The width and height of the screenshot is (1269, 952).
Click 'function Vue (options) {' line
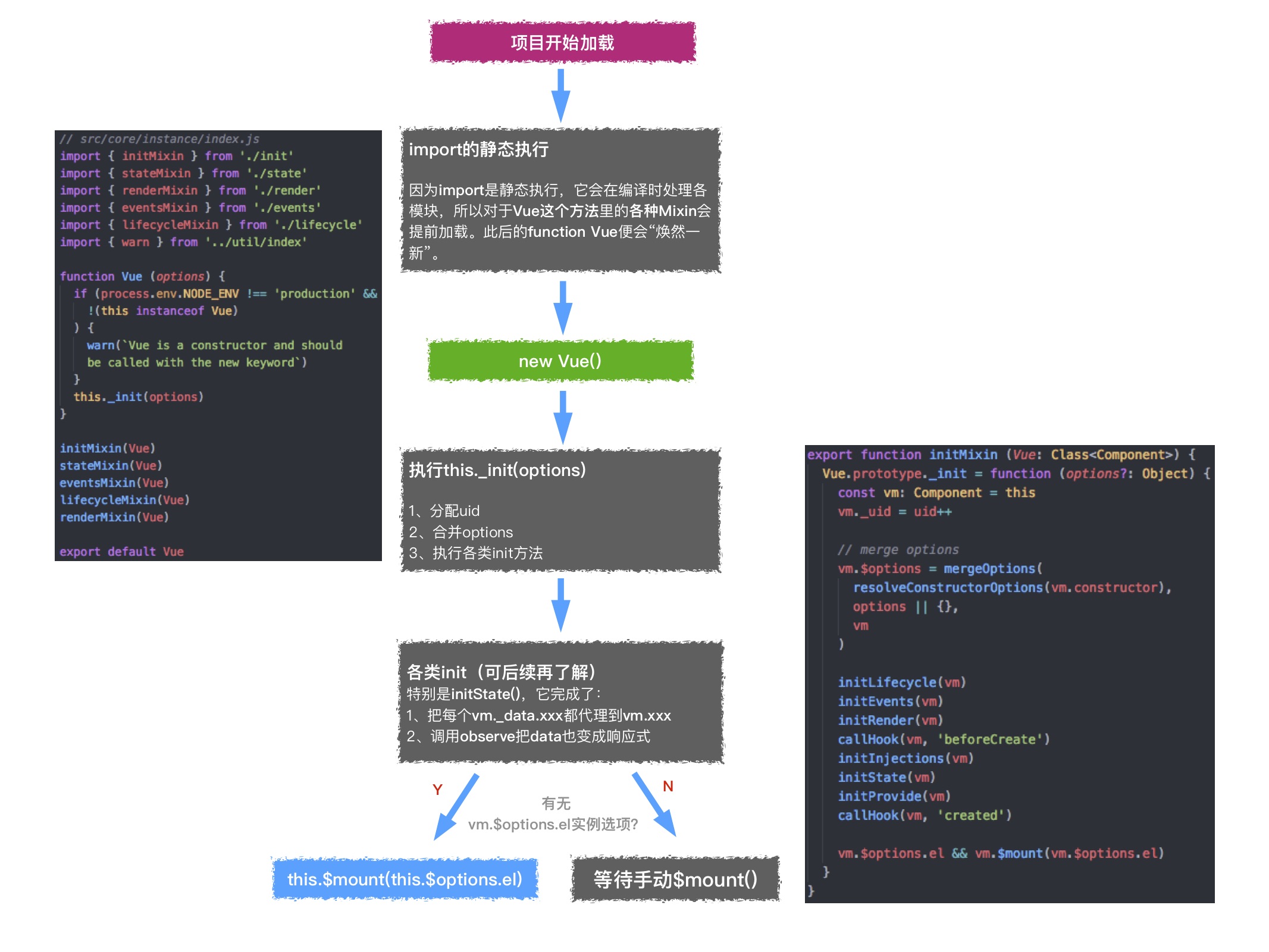[x=142, y=276]
